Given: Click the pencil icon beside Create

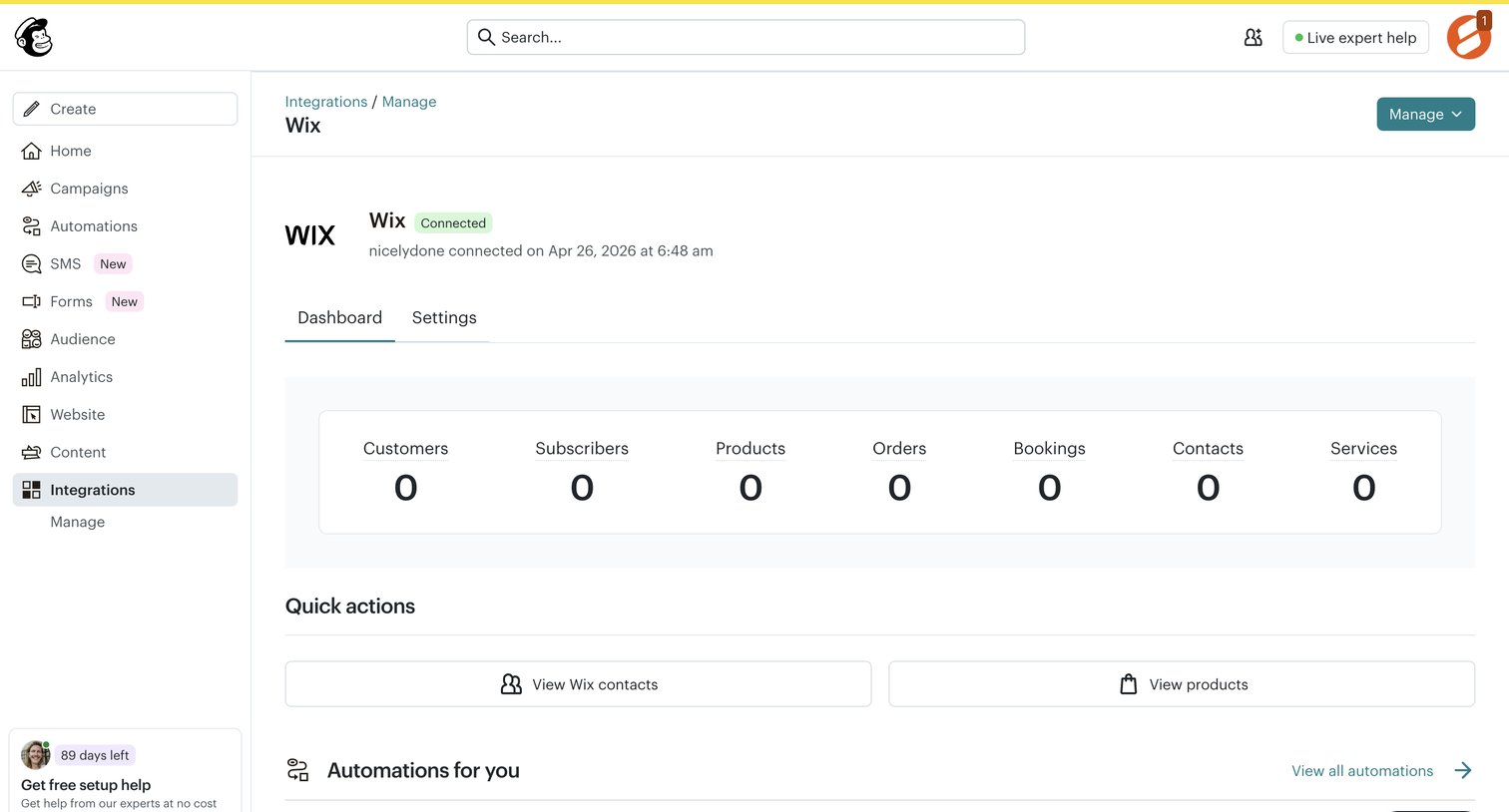Looking at the screenshot, I should coord(32,109).
